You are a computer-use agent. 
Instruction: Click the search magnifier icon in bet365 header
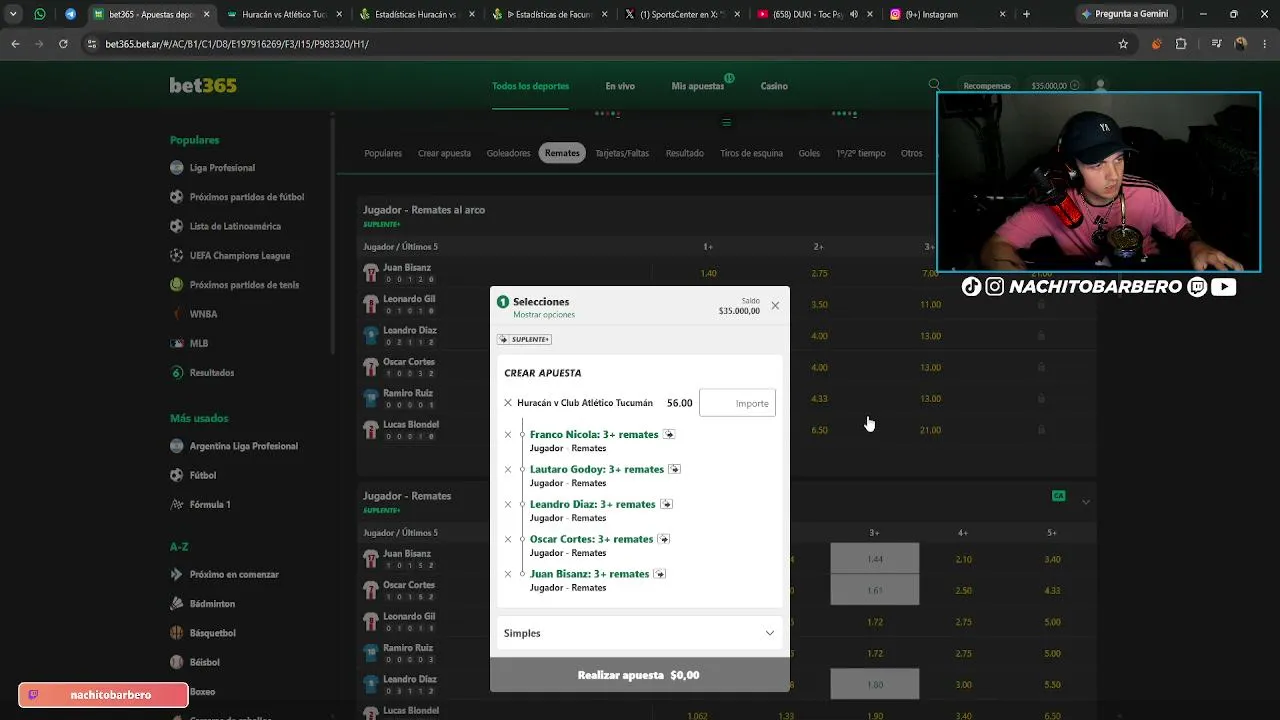pos(934,85)
